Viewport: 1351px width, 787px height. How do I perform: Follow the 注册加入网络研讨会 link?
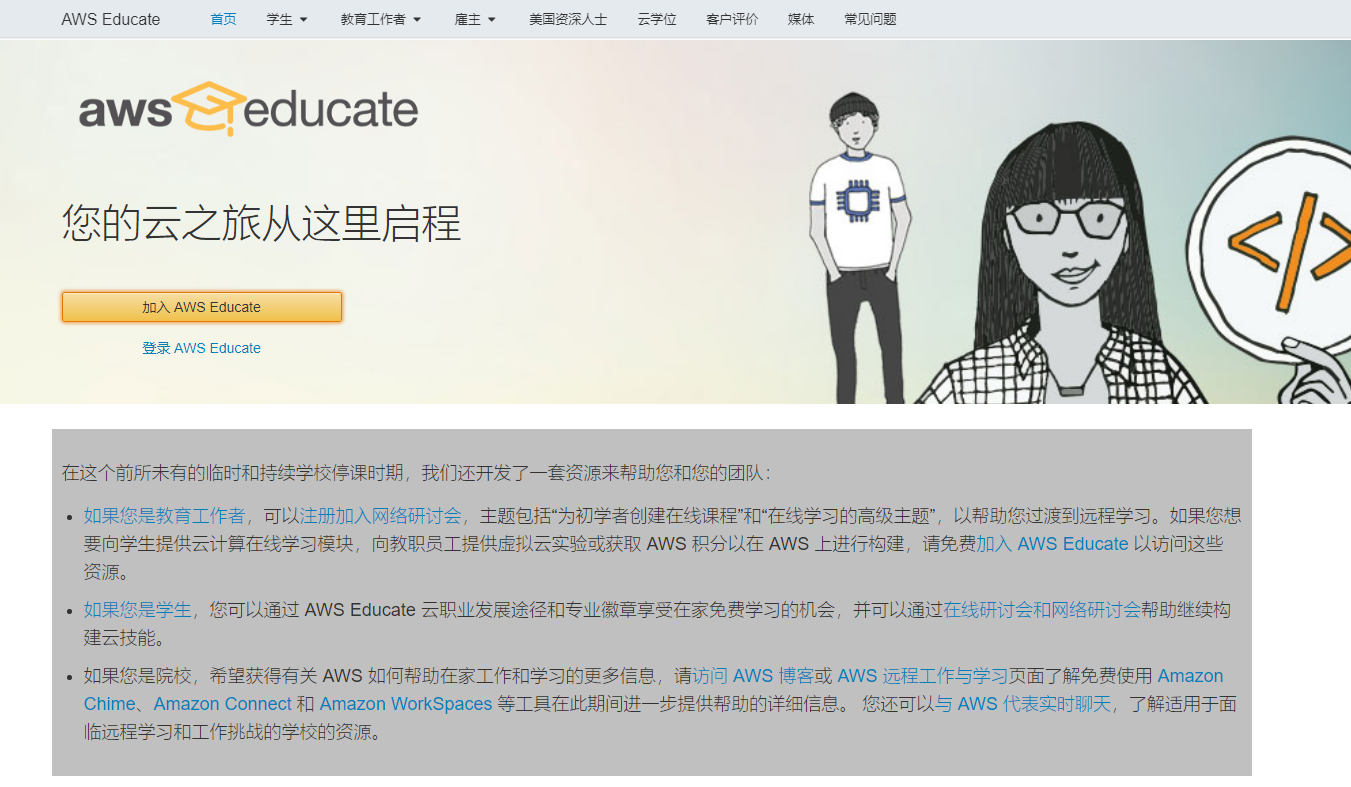[x=381, y=516]
